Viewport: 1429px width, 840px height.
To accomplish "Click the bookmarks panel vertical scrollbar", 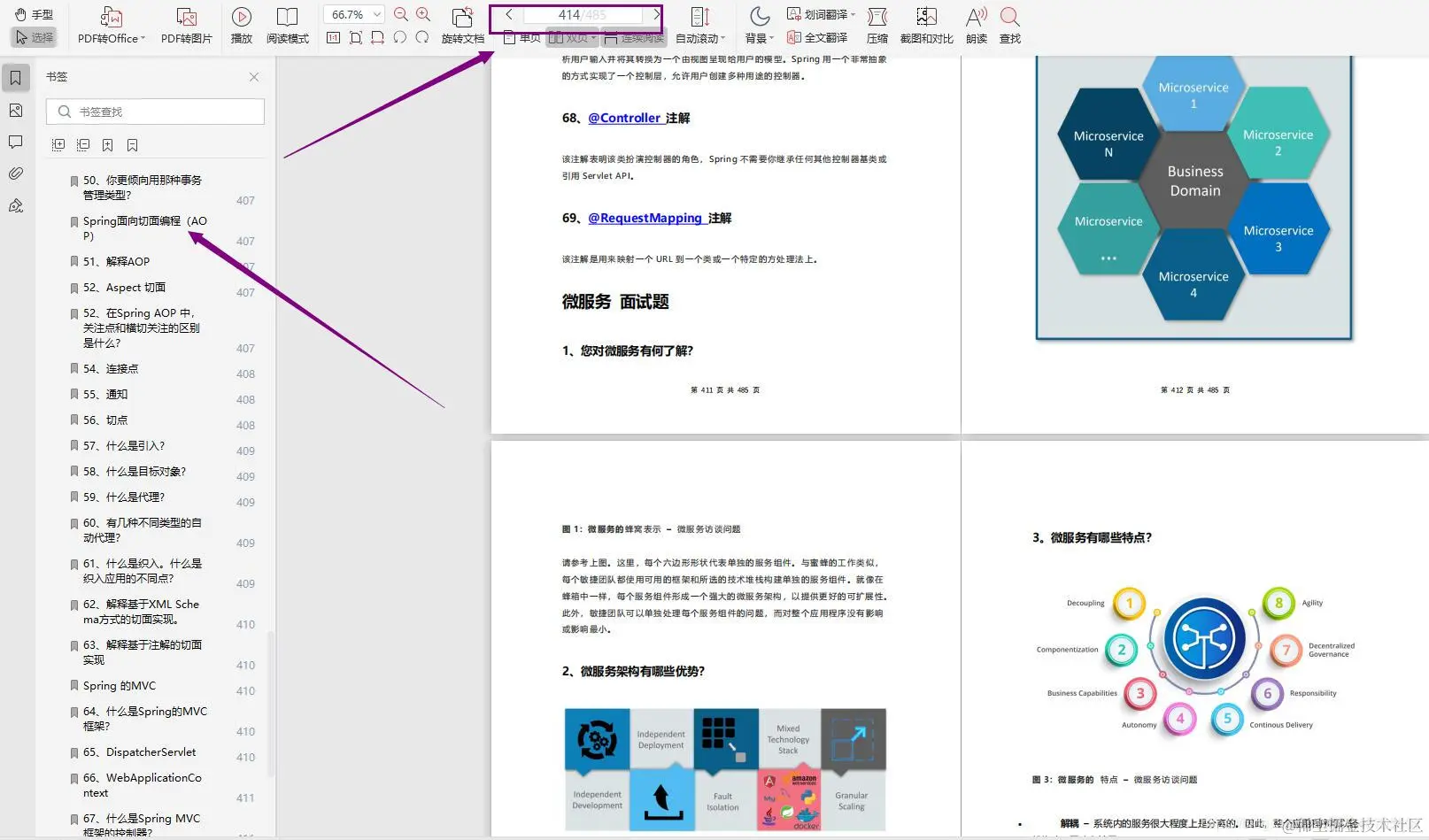I will tap(270, 704).
